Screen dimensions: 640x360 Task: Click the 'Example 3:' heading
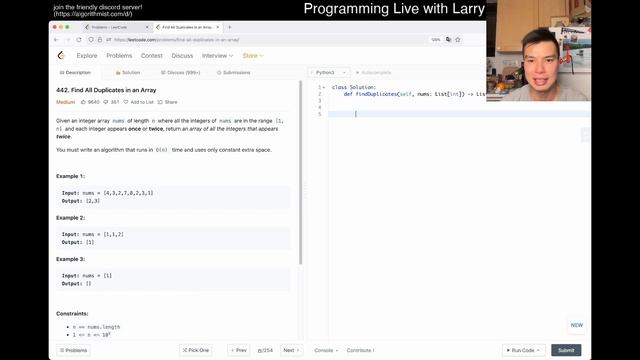pos(71,259)
